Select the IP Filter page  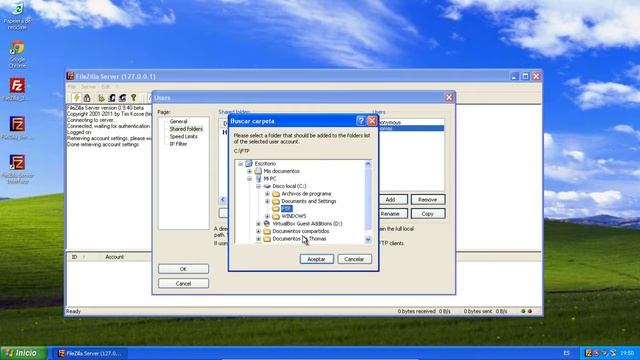(x=178, y=144)
